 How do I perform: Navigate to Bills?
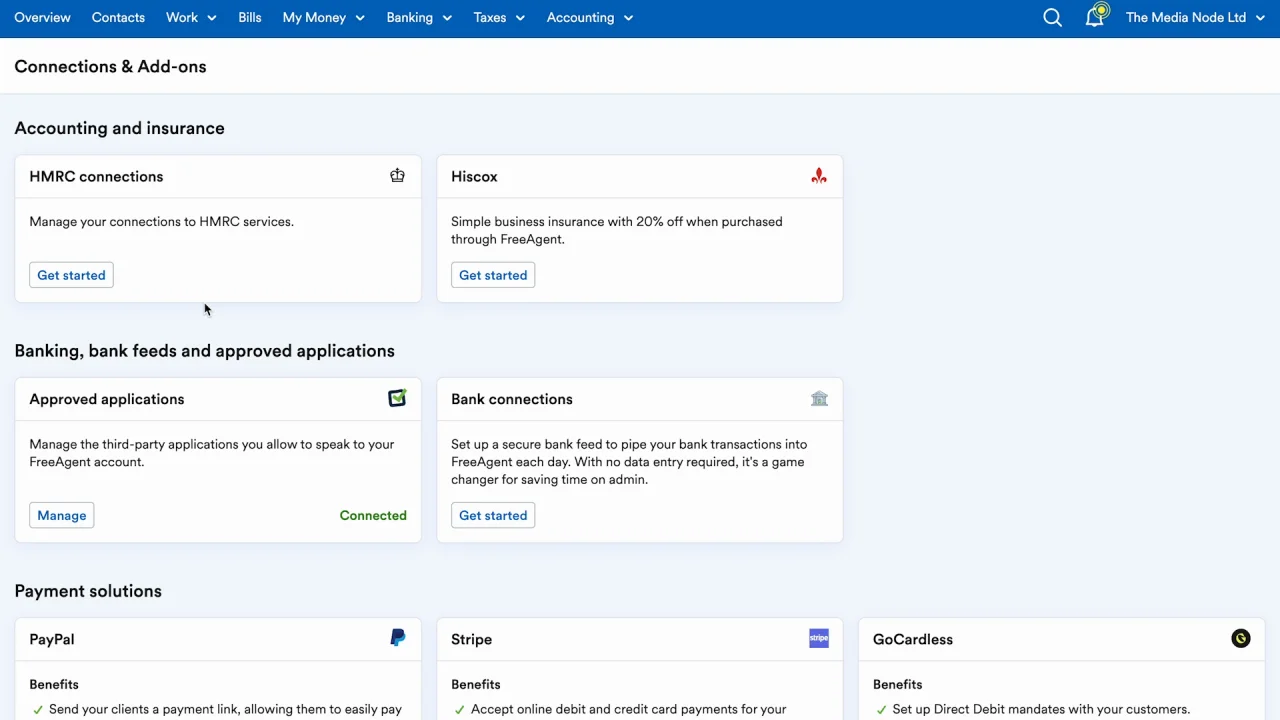click(x=250, y=18)
